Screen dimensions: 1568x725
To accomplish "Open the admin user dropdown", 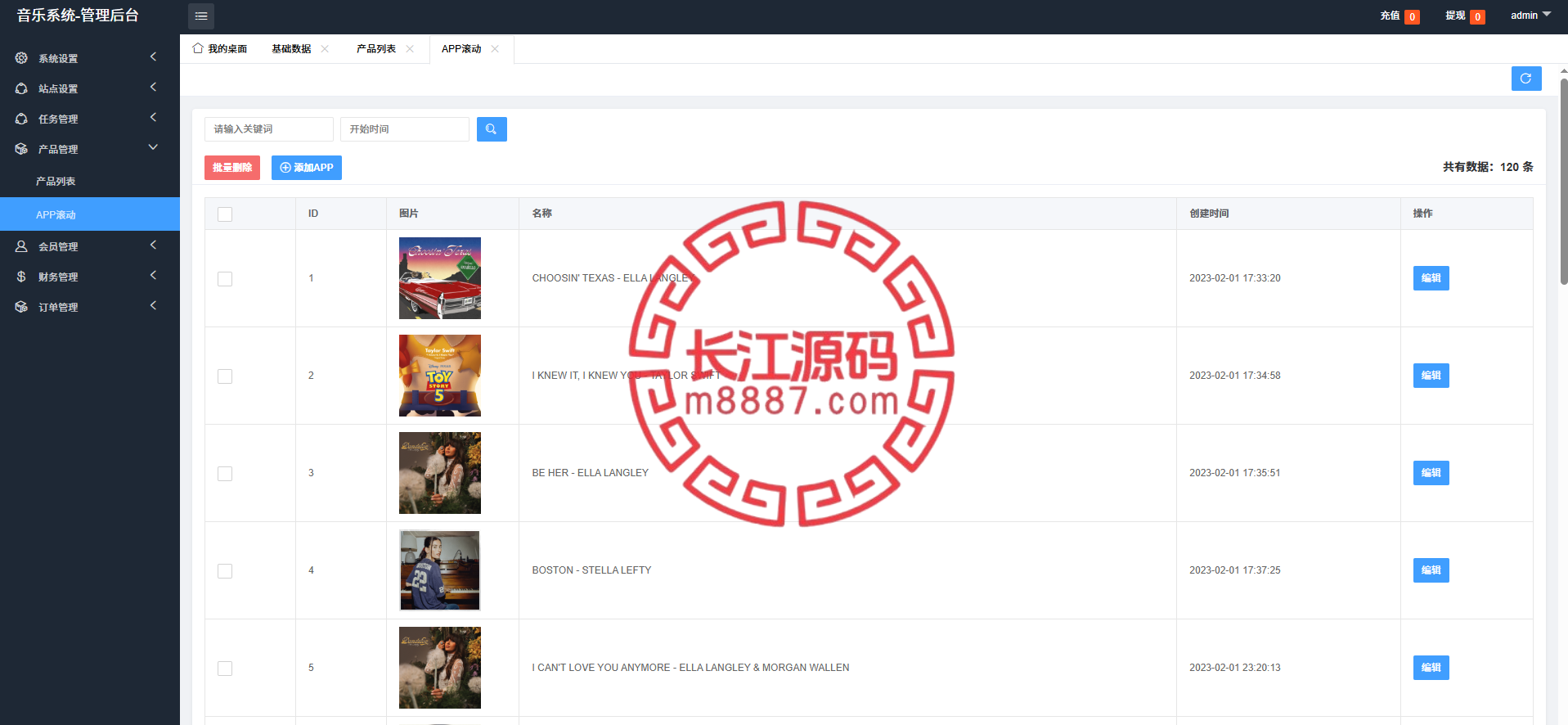I will [1530, 16].
